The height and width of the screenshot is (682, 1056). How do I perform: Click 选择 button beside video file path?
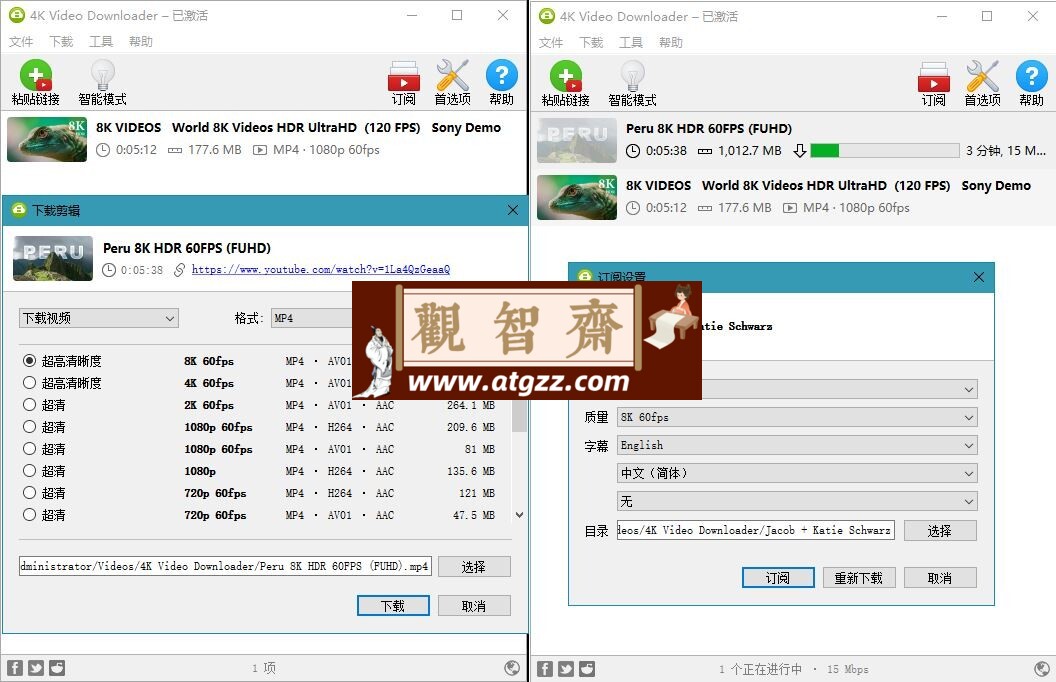tap(474, 567)
